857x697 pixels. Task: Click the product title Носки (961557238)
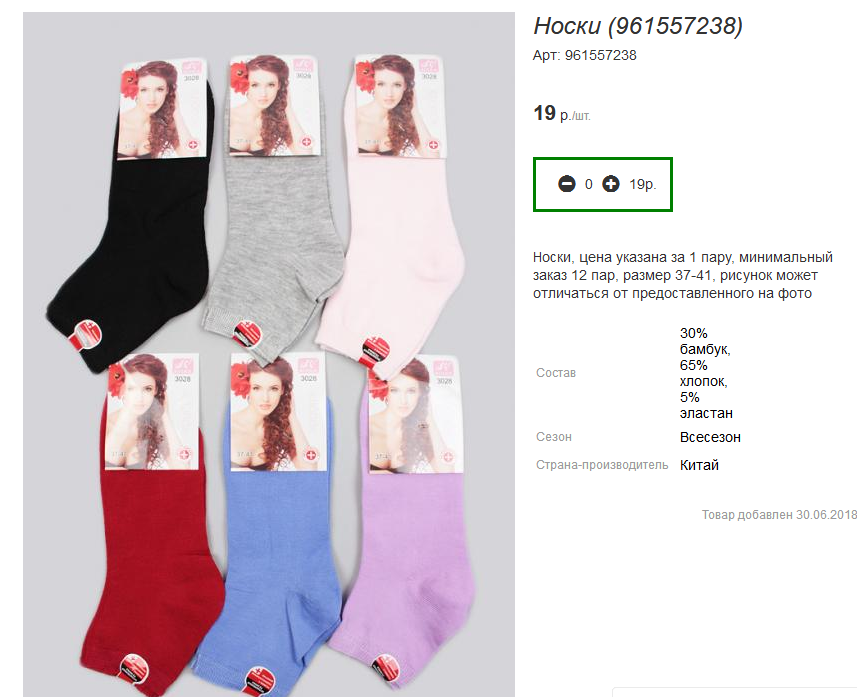click(638, 26)
